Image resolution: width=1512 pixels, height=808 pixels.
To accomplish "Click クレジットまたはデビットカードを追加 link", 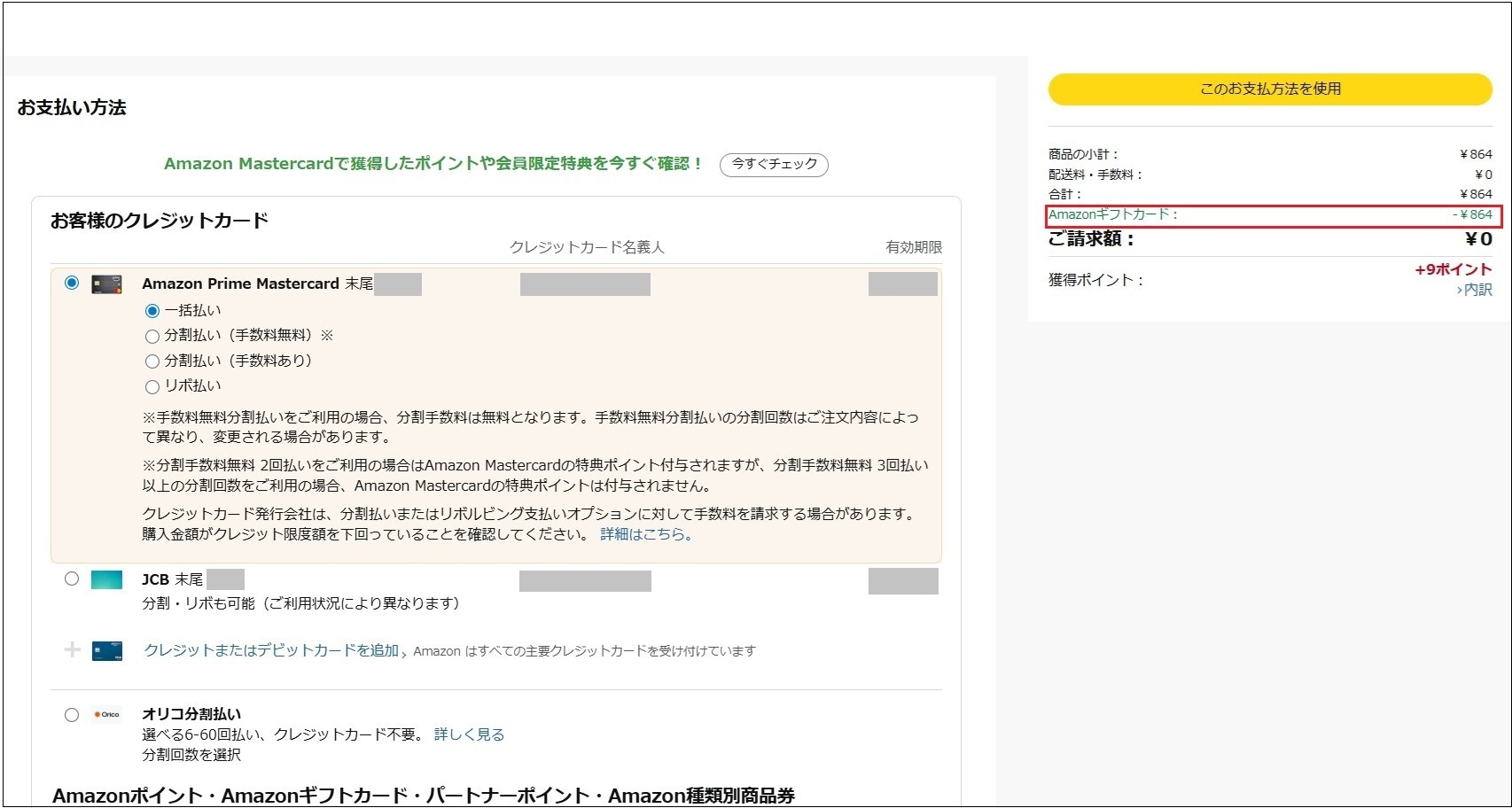I will coord(272,651).
